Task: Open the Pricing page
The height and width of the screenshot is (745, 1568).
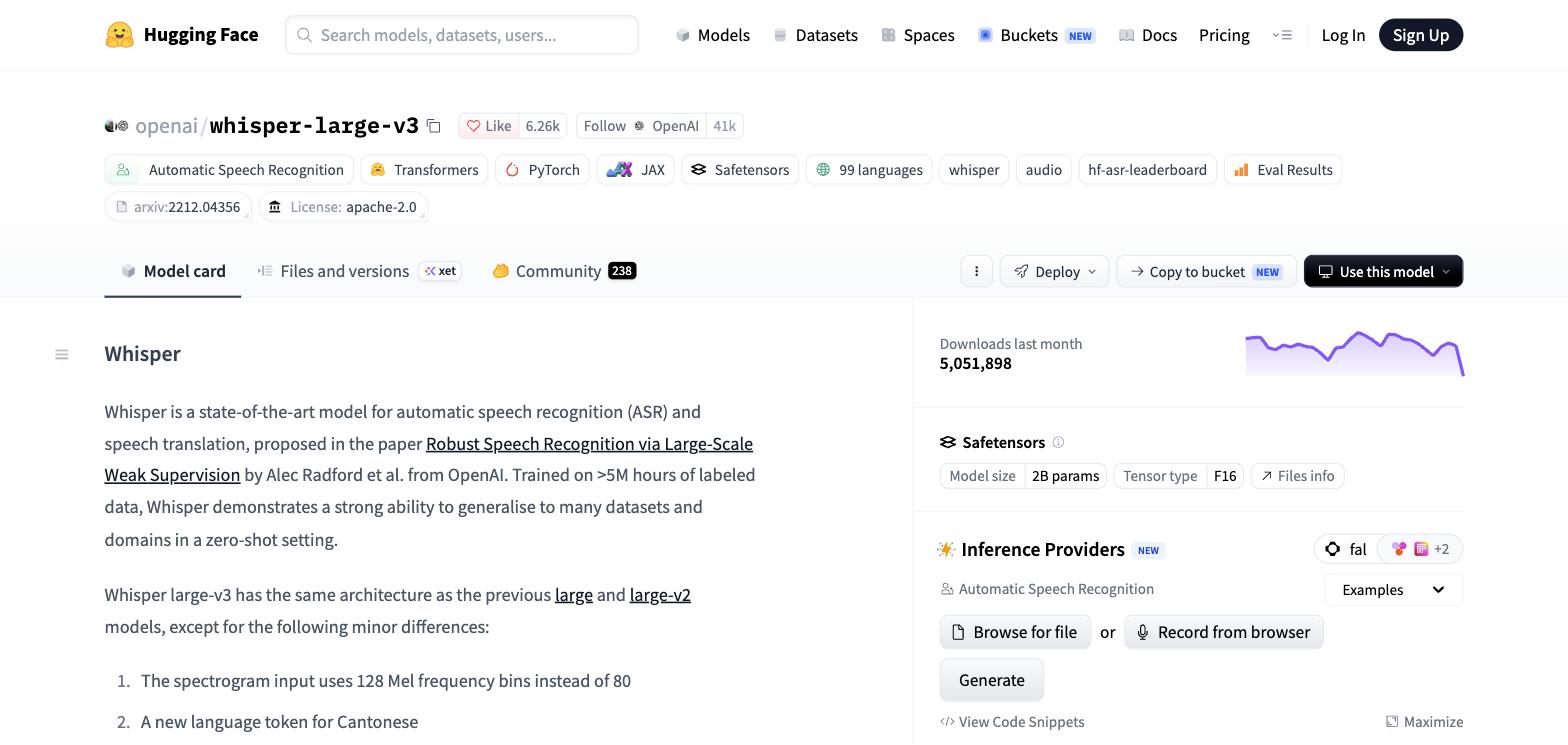Action: pos(1224,35)
